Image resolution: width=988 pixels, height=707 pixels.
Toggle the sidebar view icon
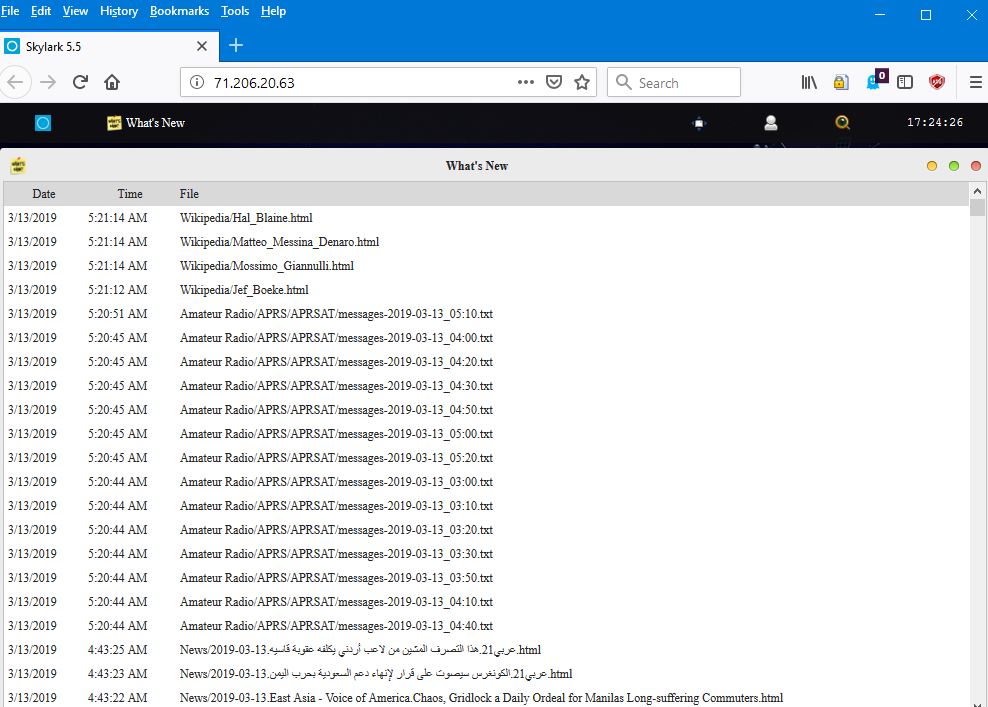tap(905, 83)
